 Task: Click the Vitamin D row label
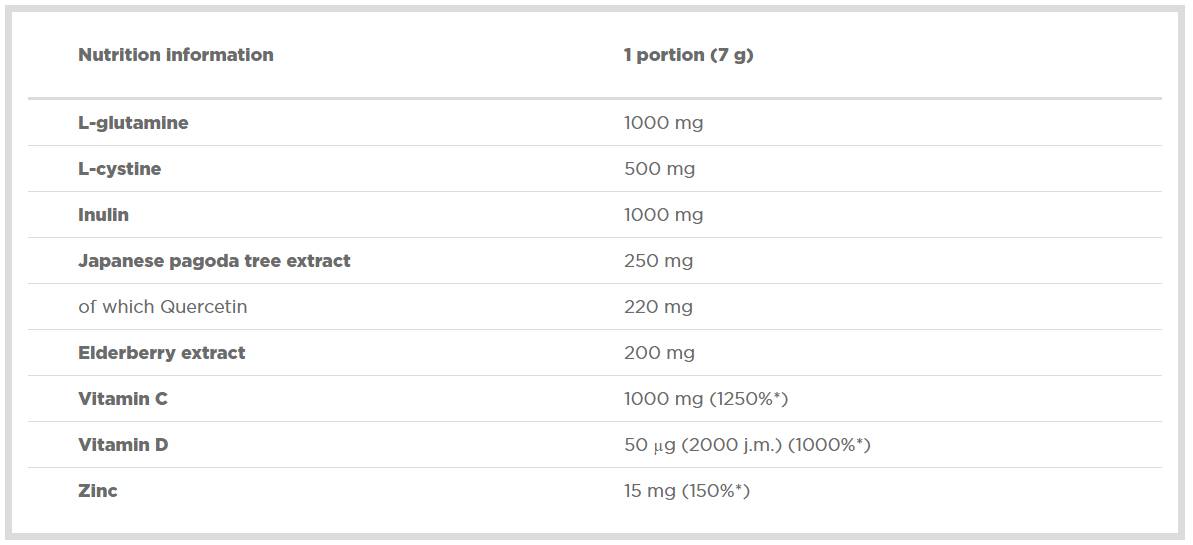(123, 445)
